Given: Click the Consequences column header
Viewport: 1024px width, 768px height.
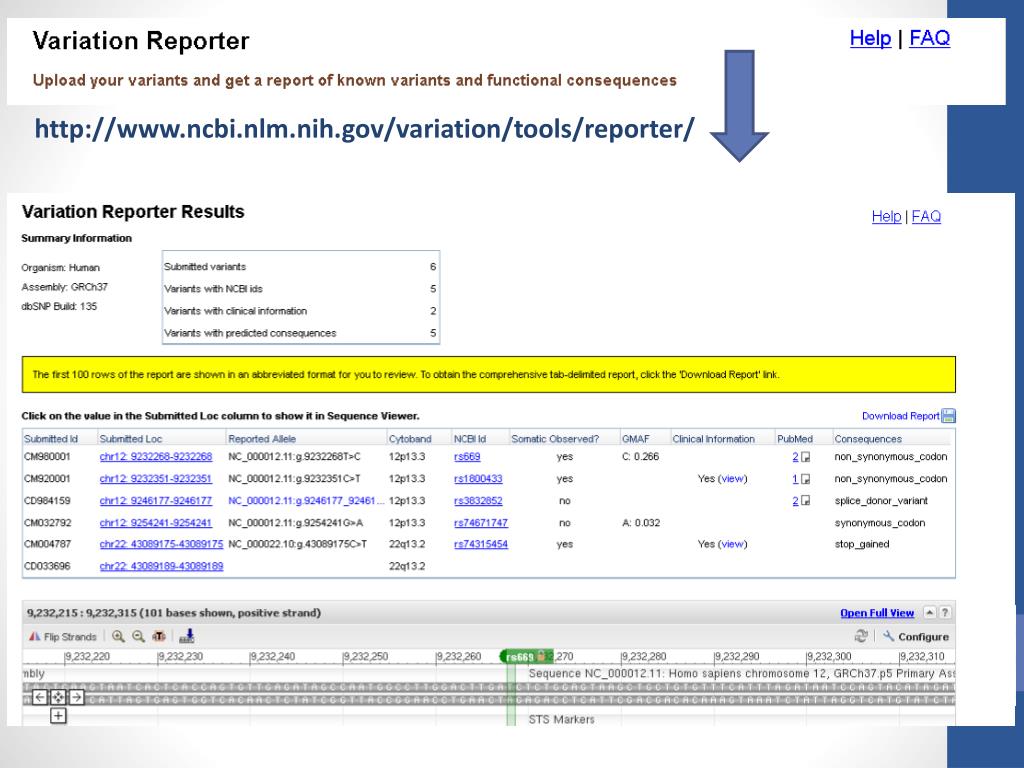Looking at the screenshot, I should point(868,439).
